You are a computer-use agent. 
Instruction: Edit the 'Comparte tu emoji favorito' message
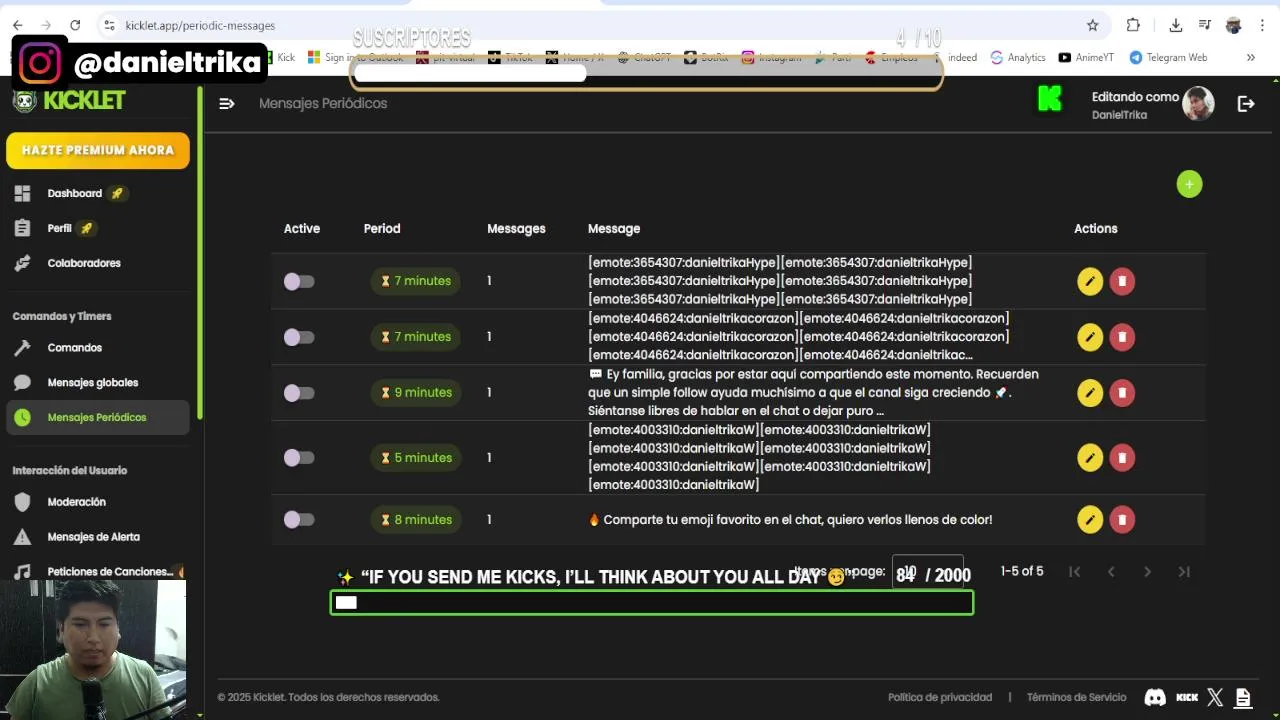1090,520
